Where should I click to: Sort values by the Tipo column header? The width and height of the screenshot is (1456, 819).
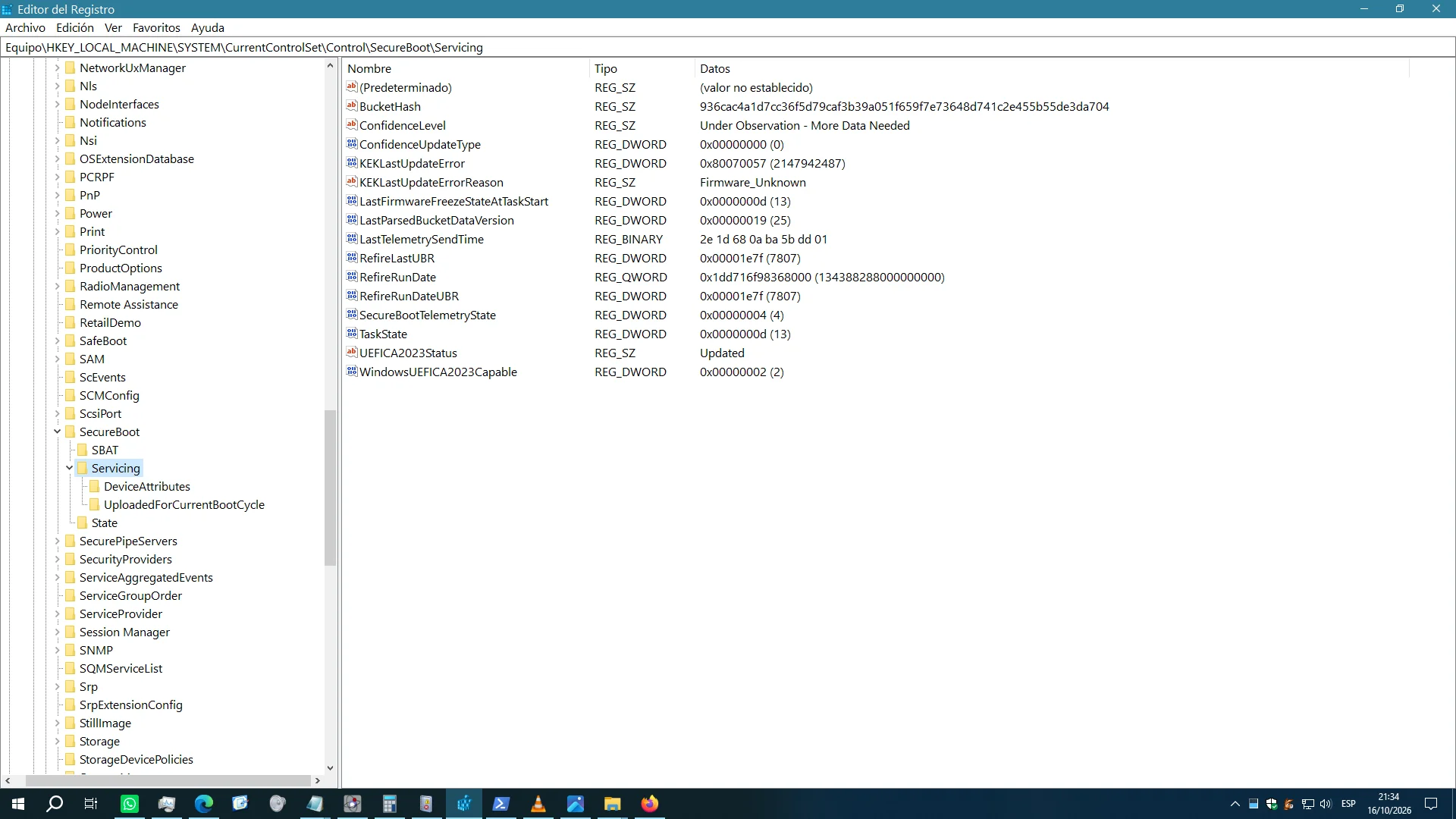point(642,68)
